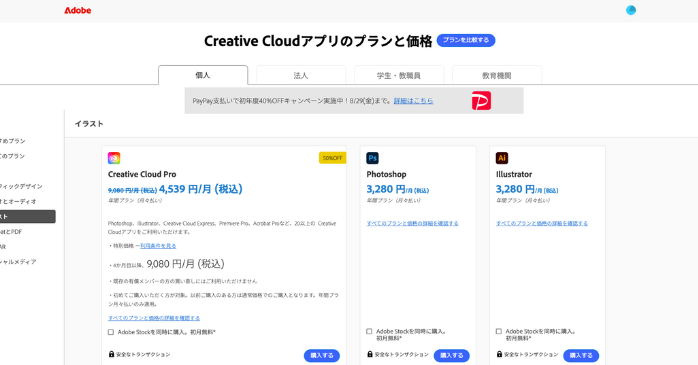The image size is (698, 365).
Task: Click the struck-through 9,080 円/月 price
Action: point(133,191)
